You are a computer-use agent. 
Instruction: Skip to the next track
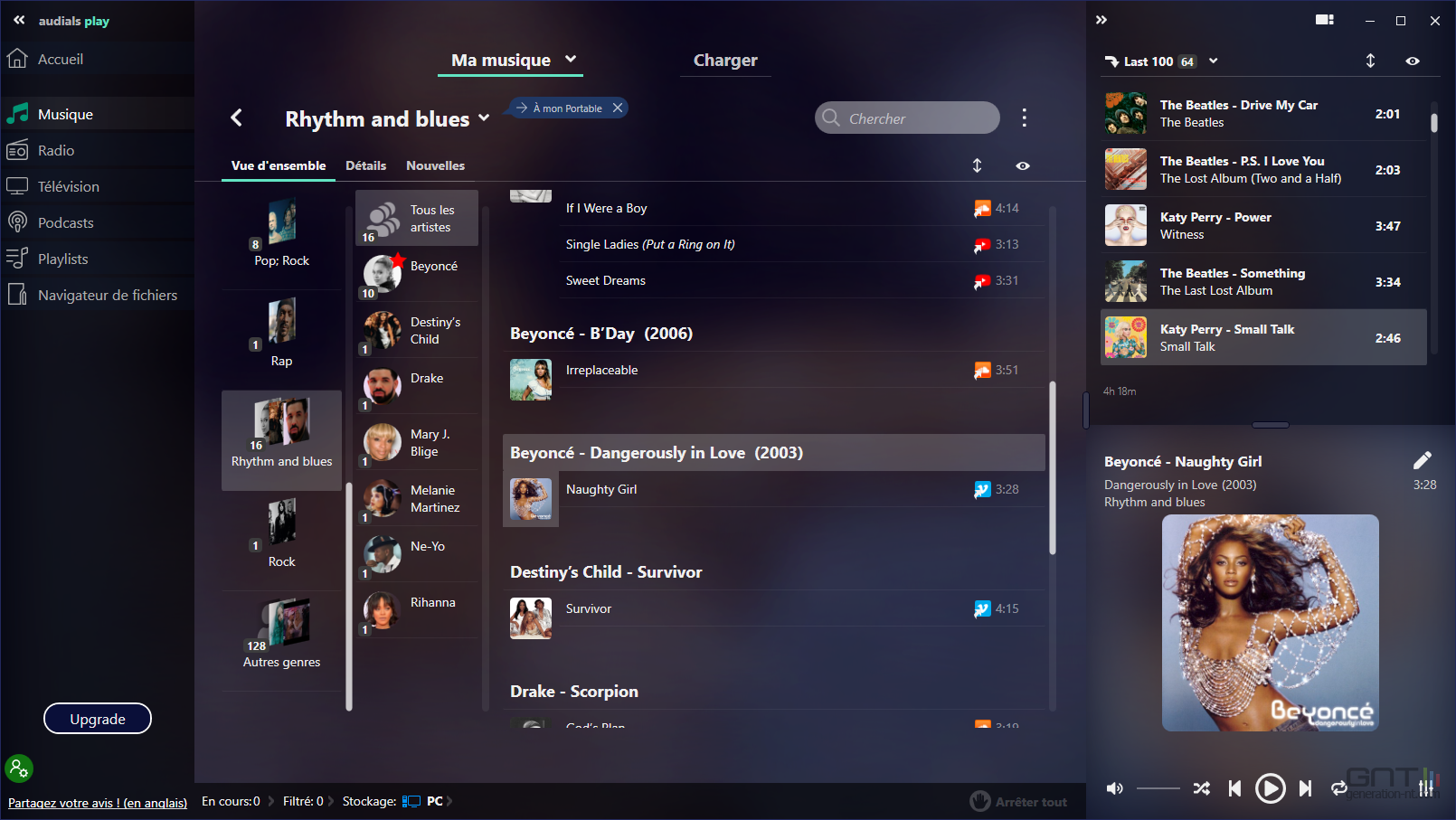[1305, 788]
